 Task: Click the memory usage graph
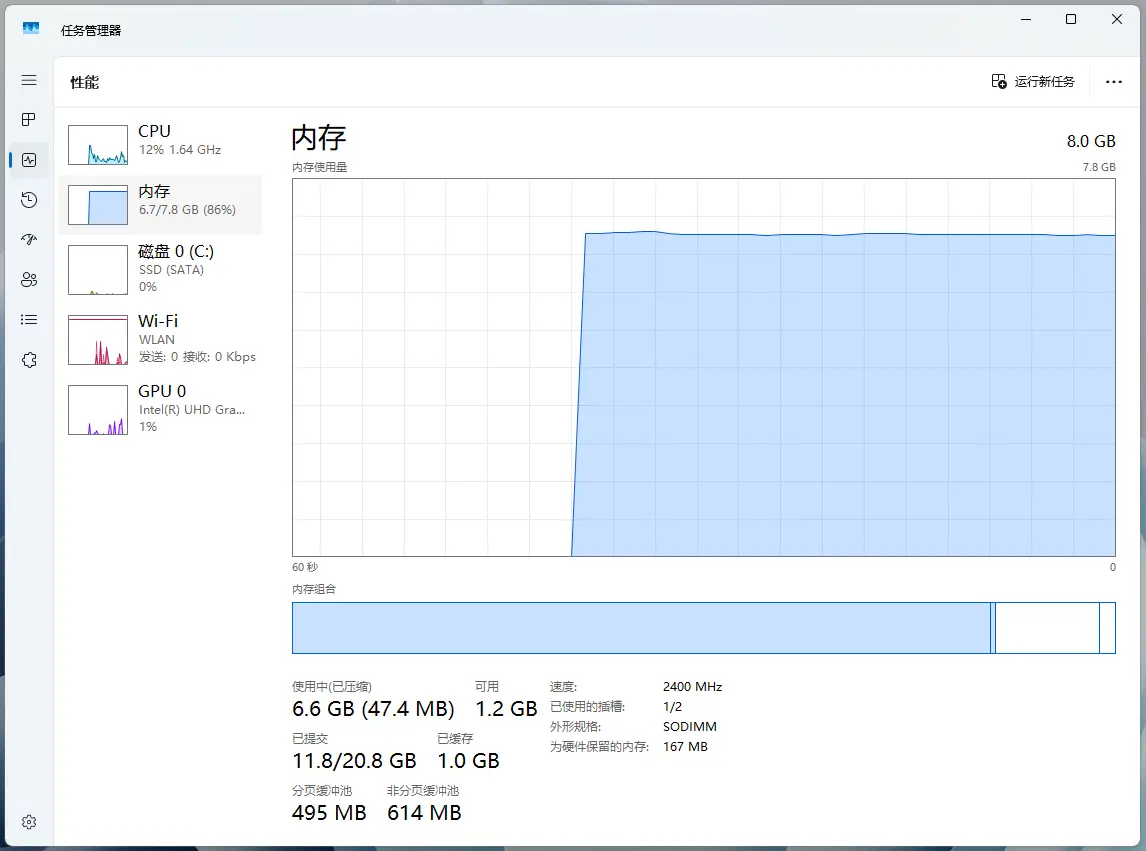tap(704, 367)
